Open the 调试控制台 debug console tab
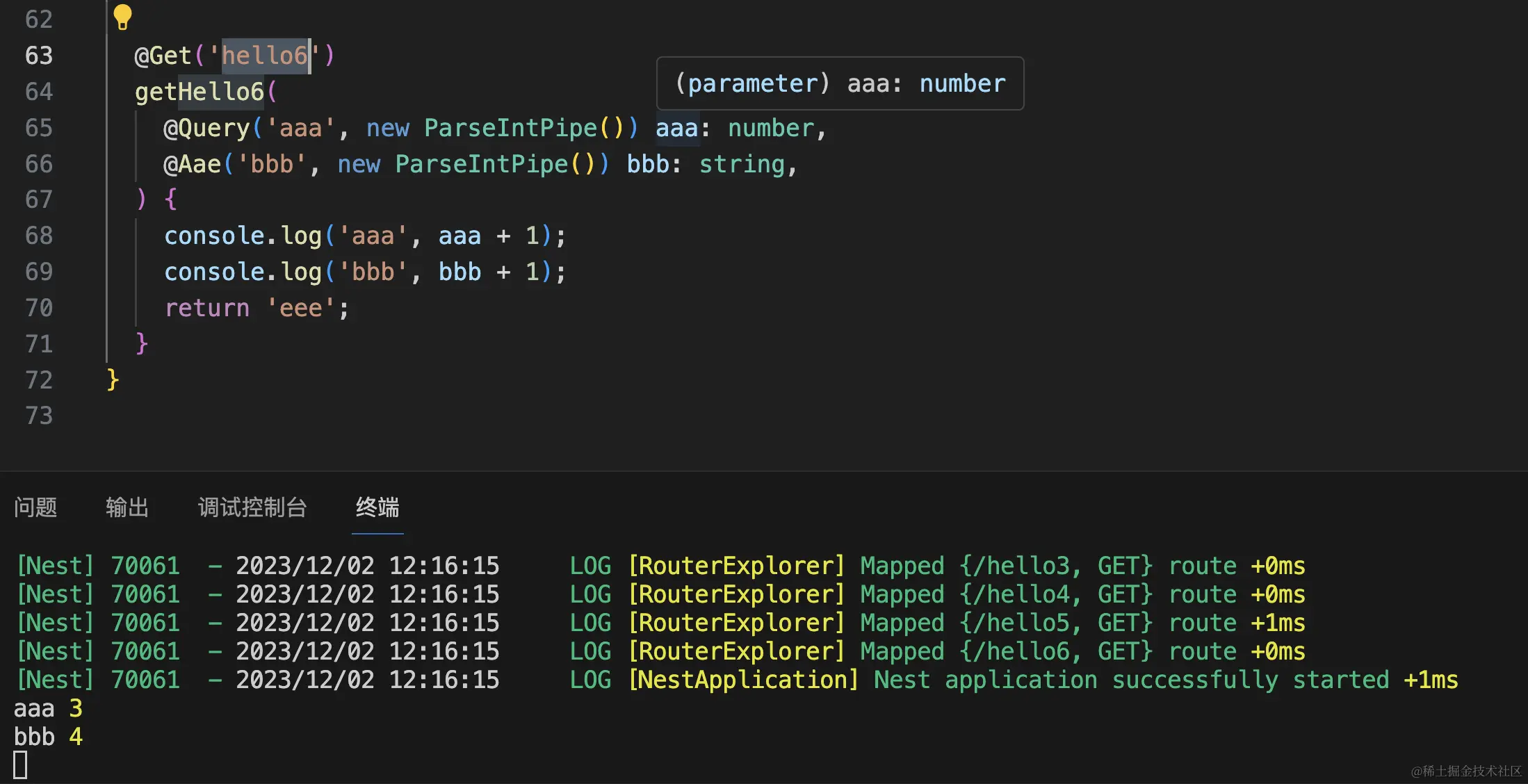The width and height of the screenshot is (1528, 784). 252,507
